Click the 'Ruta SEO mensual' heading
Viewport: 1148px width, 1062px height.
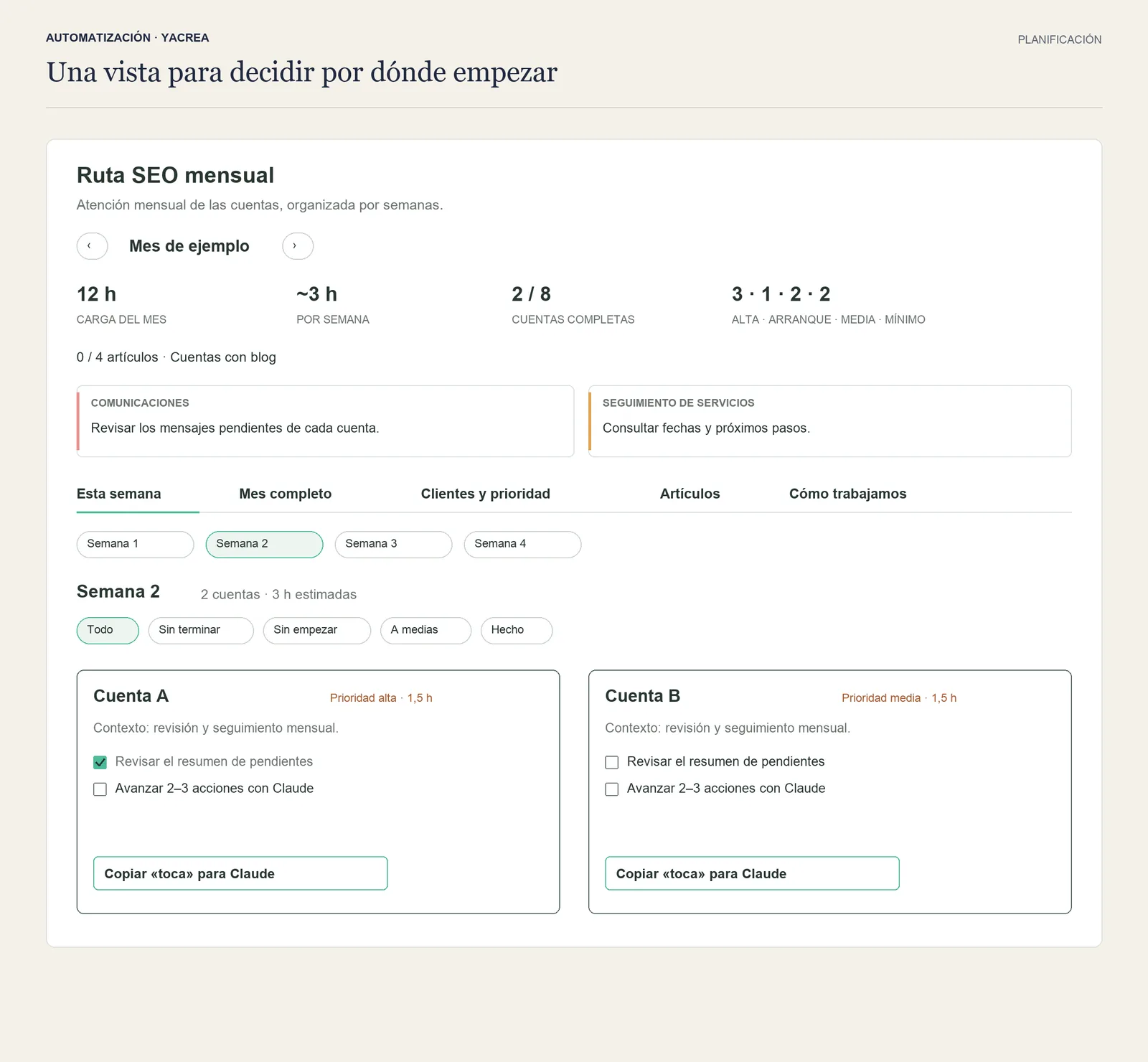(x=175, y=175)
